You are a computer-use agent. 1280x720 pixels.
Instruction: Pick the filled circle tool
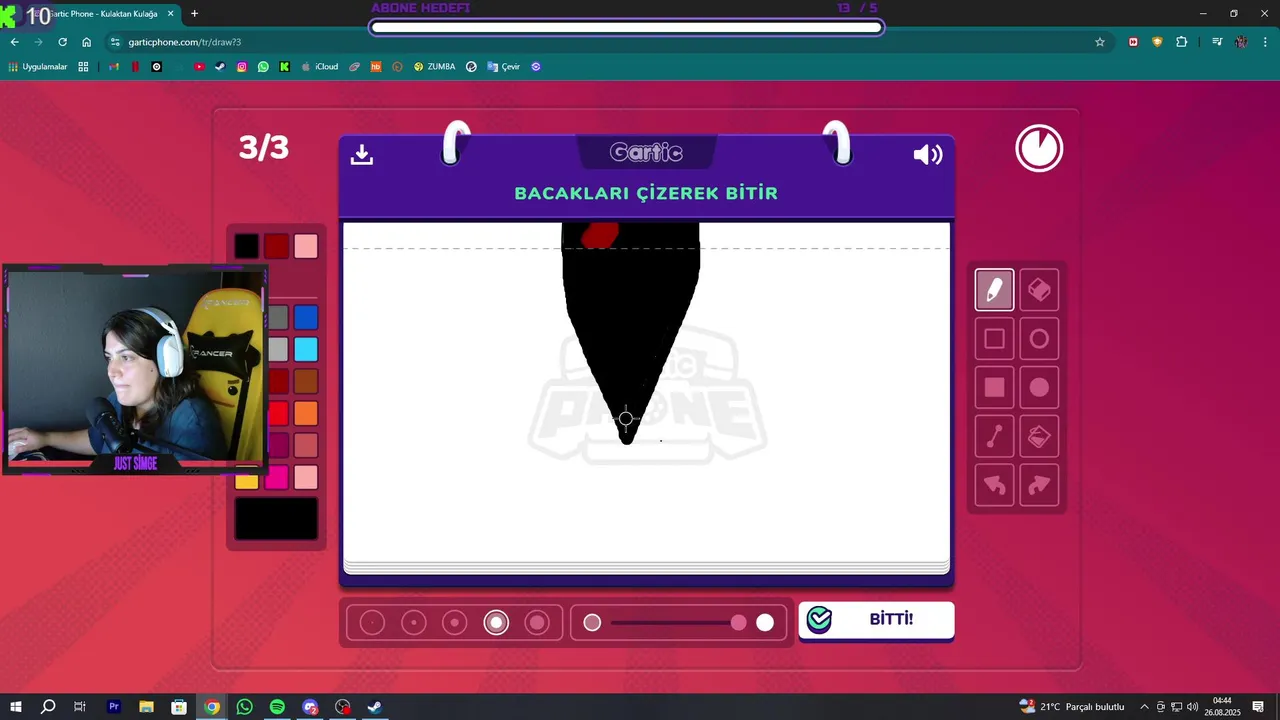(x=1039, y=387)
